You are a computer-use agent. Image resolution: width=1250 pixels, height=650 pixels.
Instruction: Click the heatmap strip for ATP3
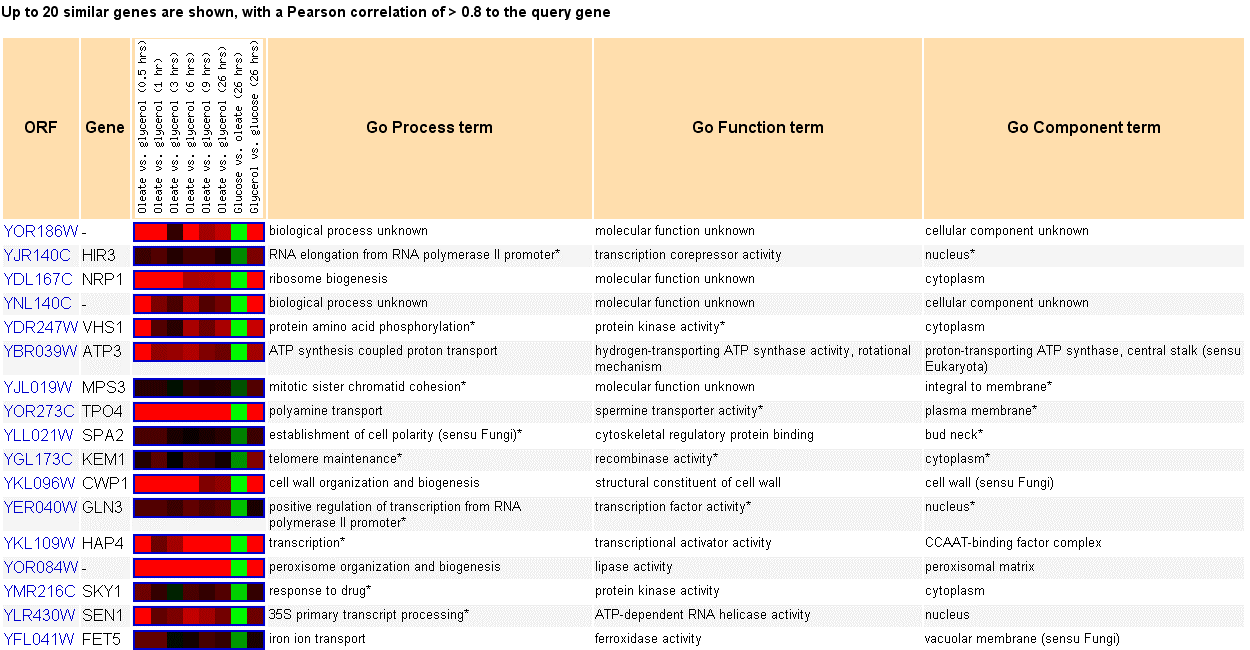[198, 351]
